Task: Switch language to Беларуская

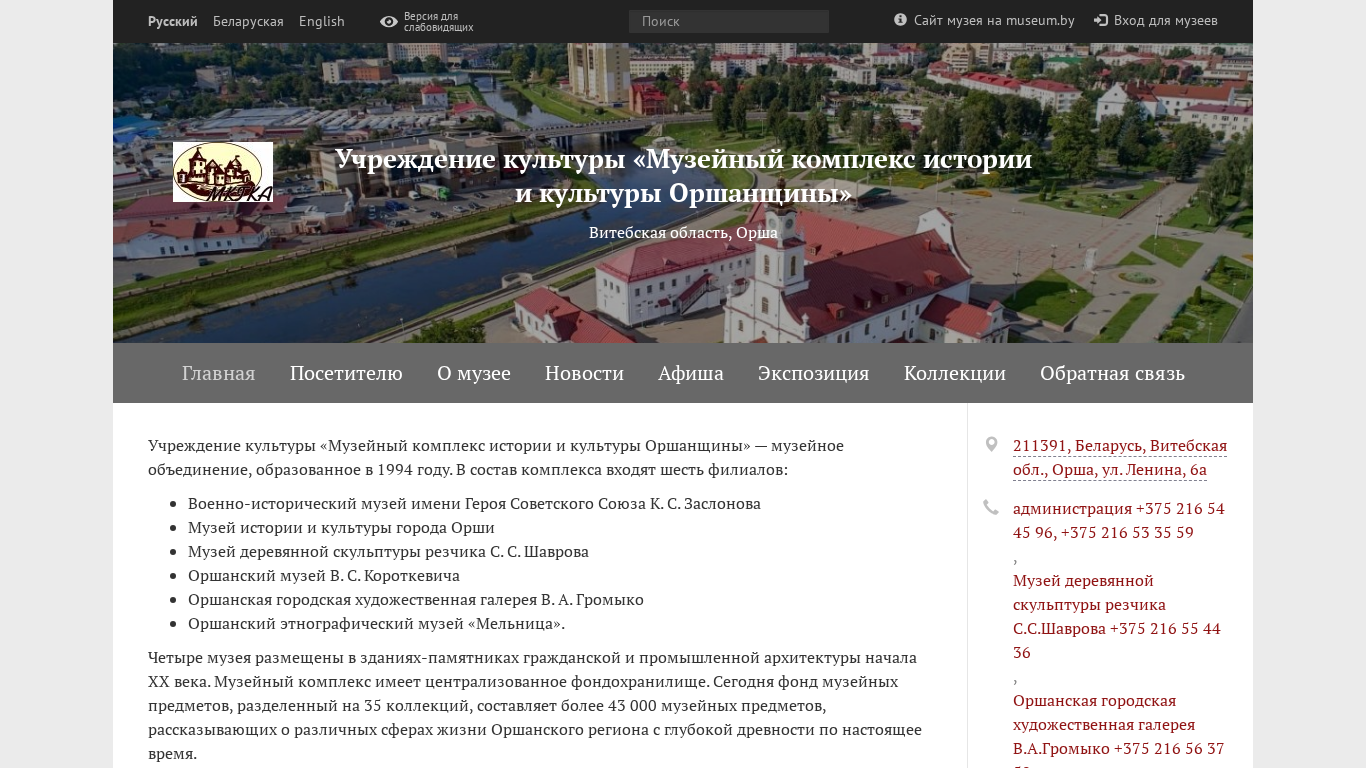Action: (x=248, y=21)
